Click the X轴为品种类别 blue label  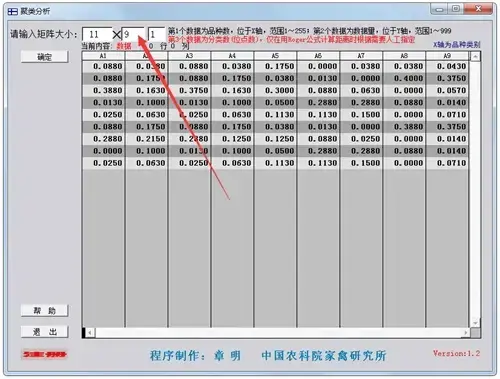click(x=457, y=45)
